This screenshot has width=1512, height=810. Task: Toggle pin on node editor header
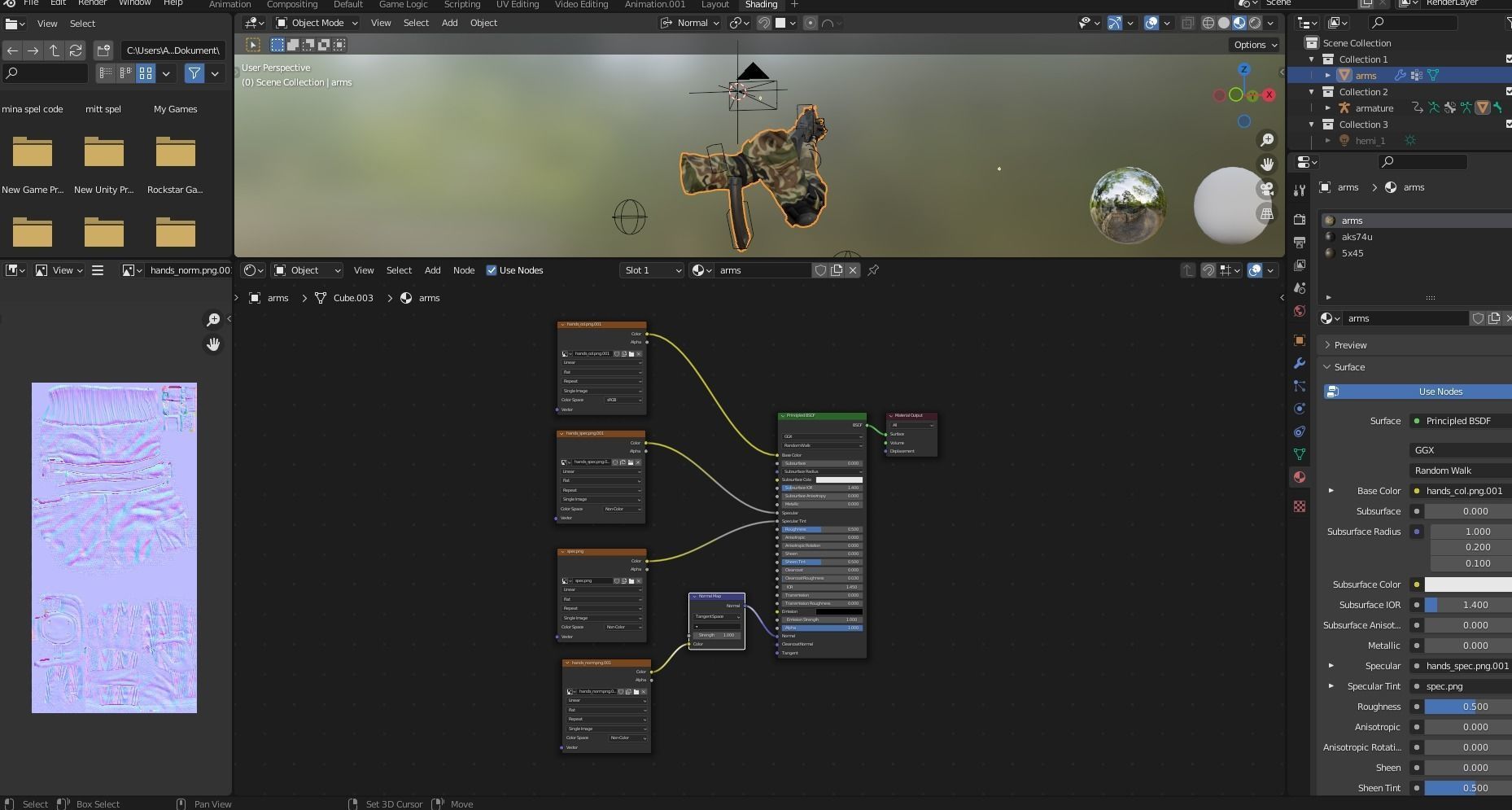[873, 270]
